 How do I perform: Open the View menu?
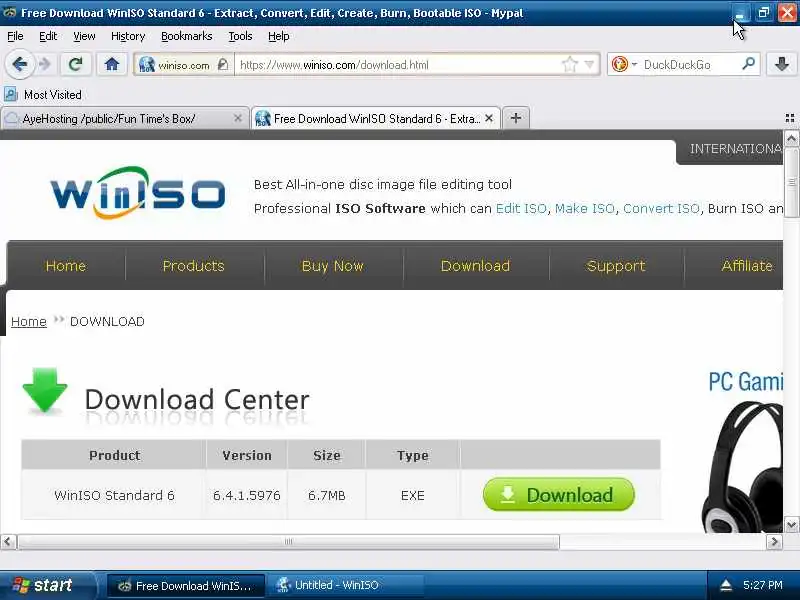pos(84,36)
